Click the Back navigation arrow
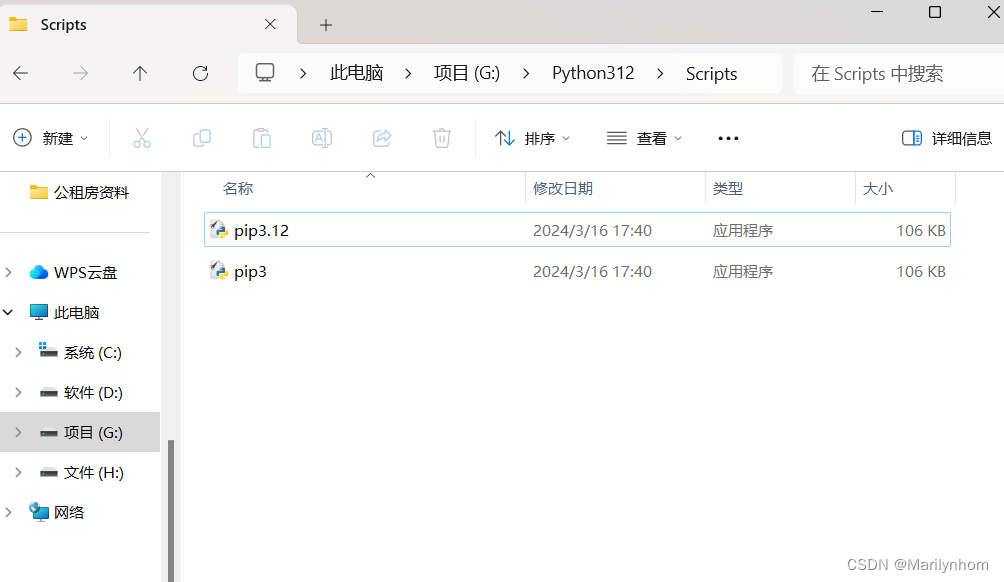 click(x=20, y=74)
